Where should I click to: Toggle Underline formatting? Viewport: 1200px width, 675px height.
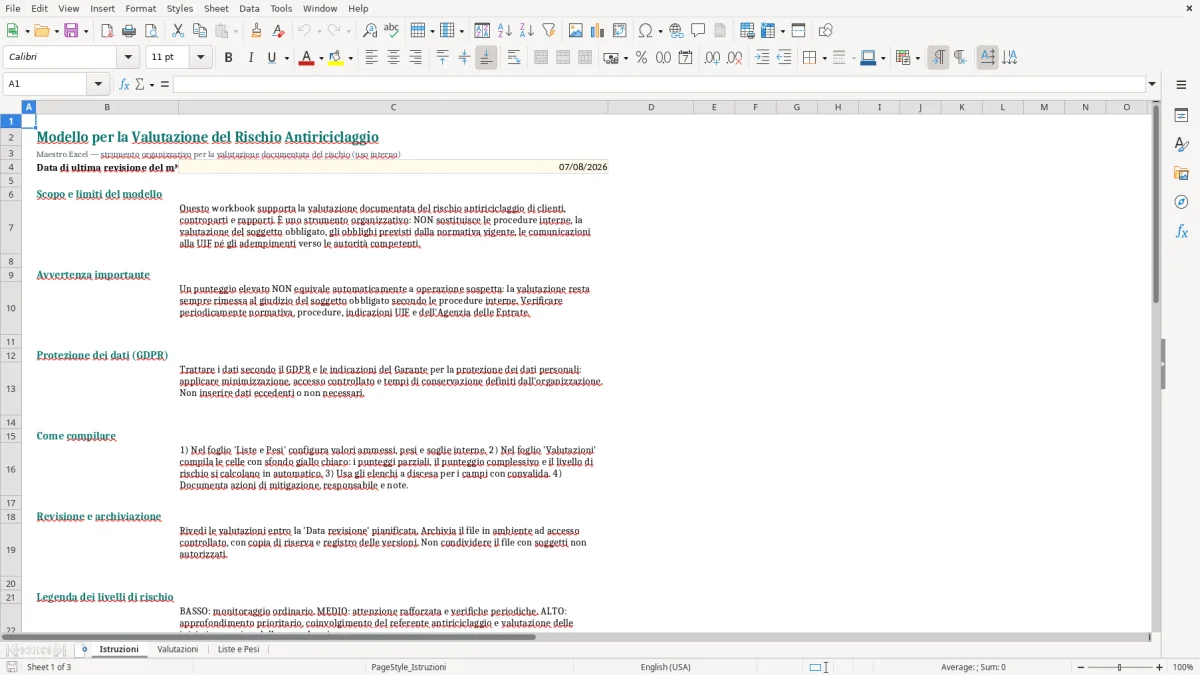click(x=271, y=58)
